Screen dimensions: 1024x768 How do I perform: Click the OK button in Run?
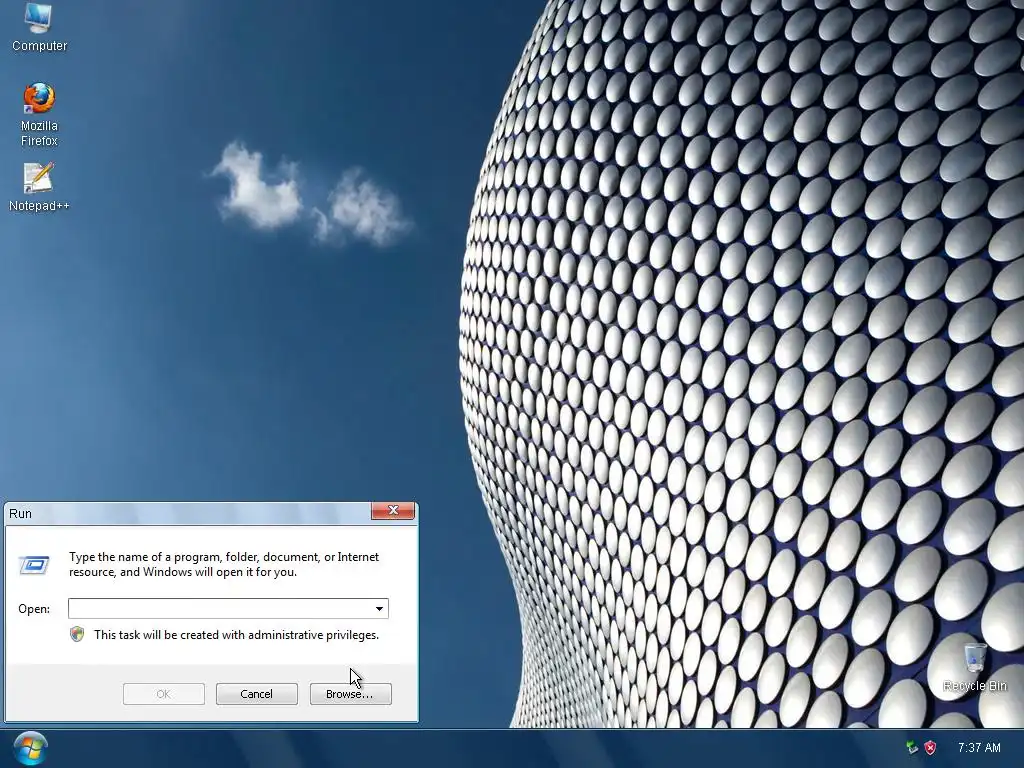point(163,694)
